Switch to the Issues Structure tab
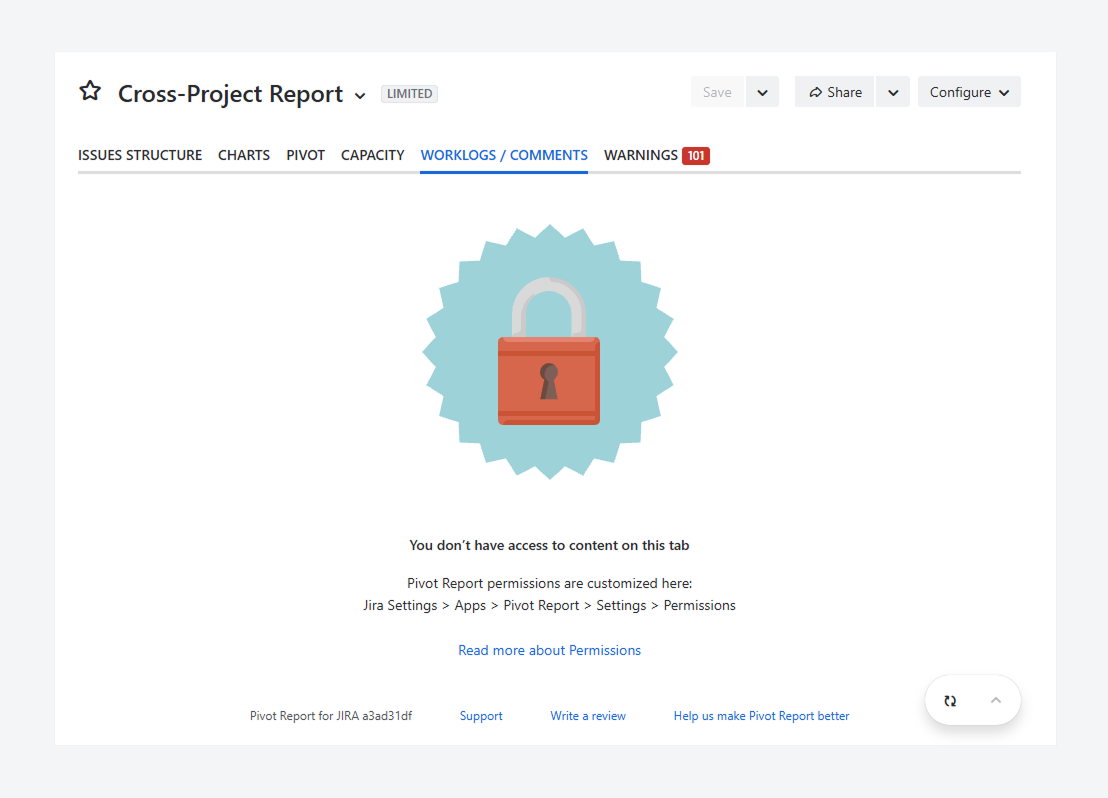 point(140,156)
